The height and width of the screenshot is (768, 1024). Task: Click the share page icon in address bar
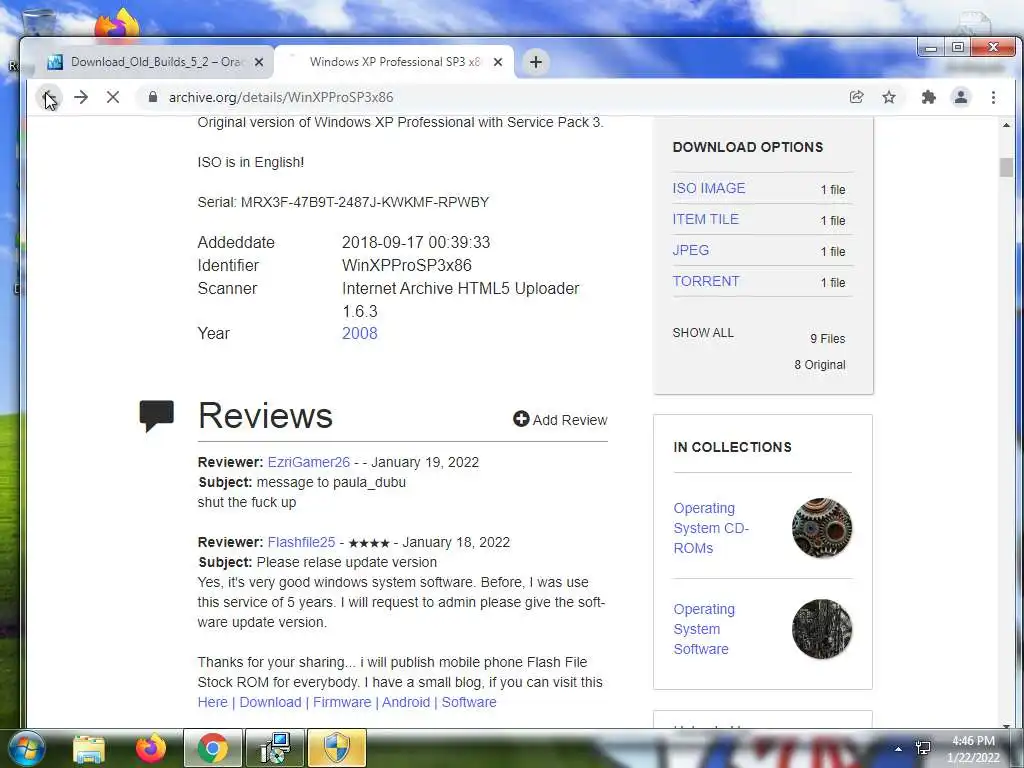pos(856,97)
